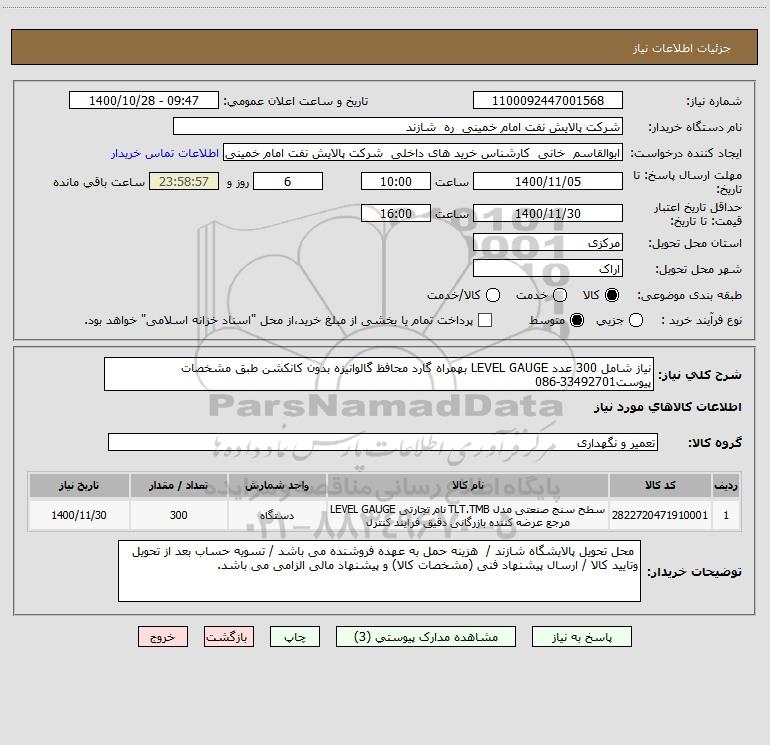Open مشاهده مدارک پیوستی (3) attachments
The image size is (770, 745).
coord(426,637)
